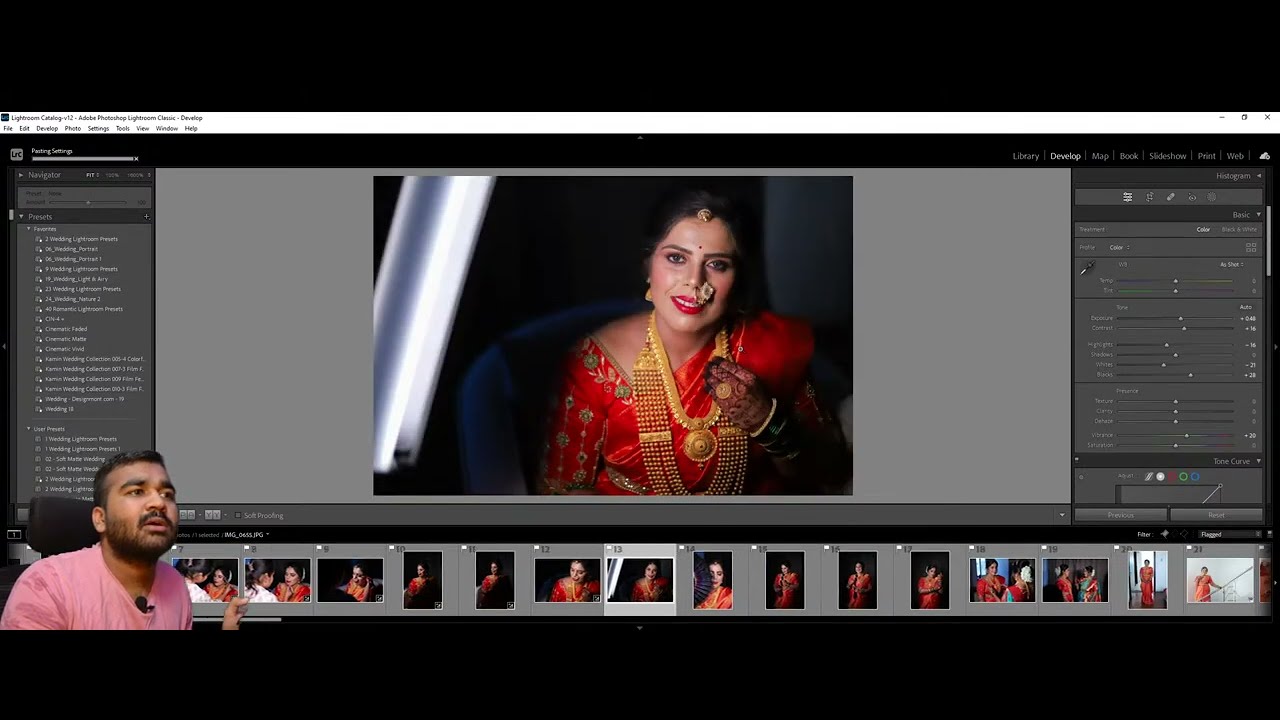The width and height of the screenshot is (1280, 720).
Task: Select the blue channel curve circle
Action: (x=1195, y=476)
